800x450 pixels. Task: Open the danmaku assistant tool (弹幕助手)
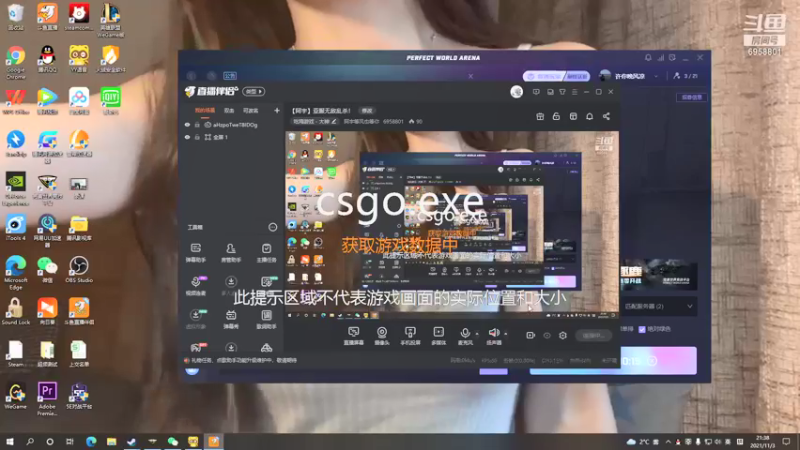(x=195, y=253)
